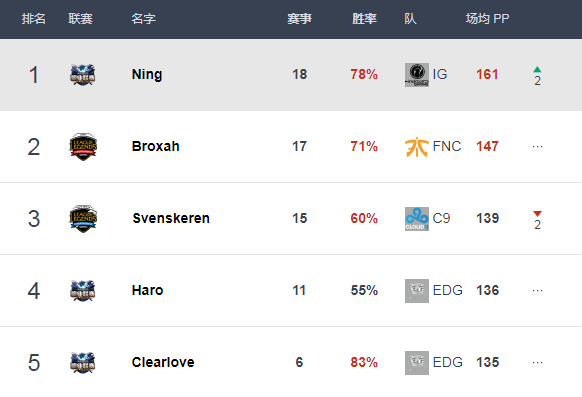Screen dimensions: 582x397
Task: Sort by 场均 PP column header
Action: point(487,19)
